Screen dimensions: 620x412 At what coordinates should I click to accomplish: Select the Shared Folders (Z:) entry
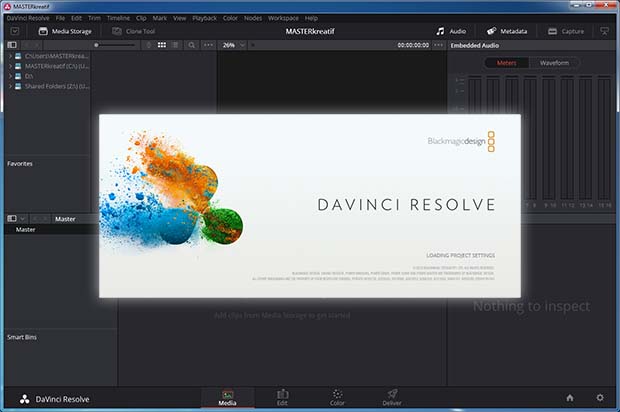(57, 86)
